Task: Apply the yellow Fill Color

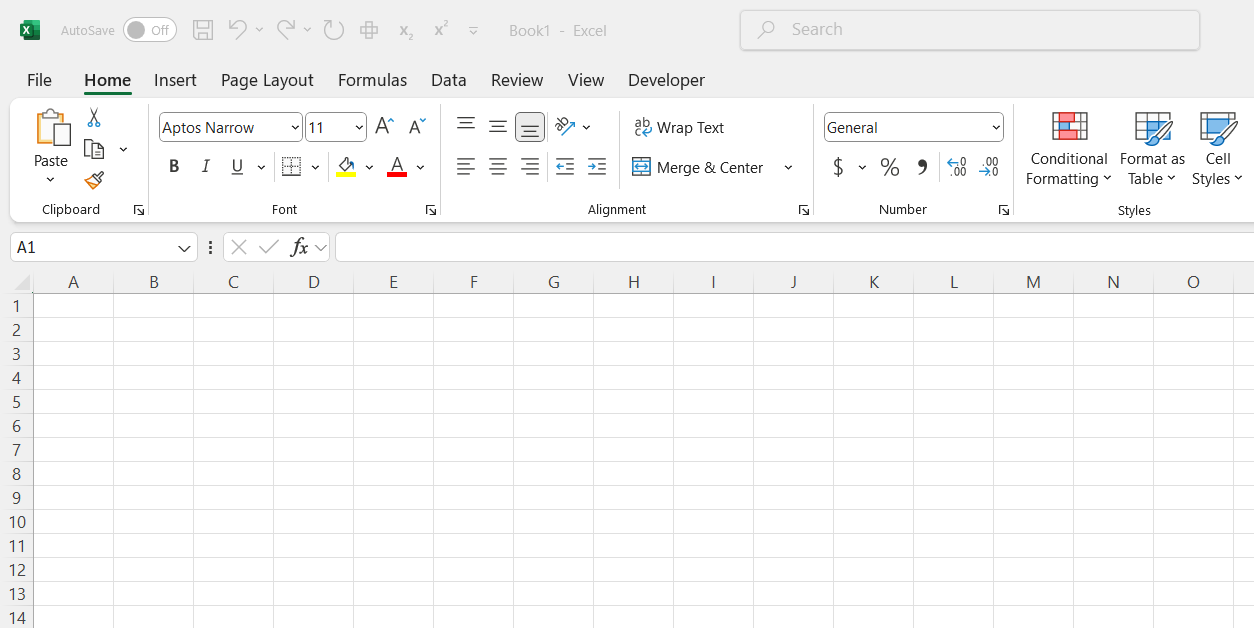Action: 346,167
